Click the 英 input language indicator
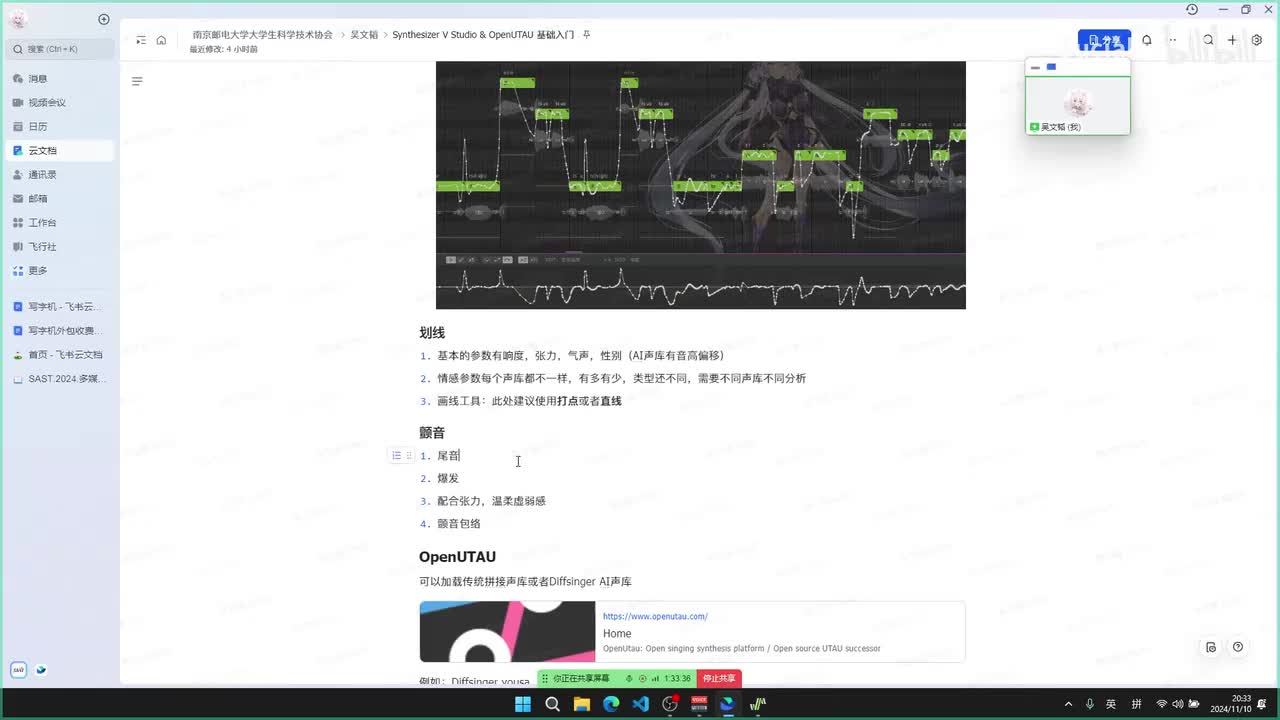Screen dimensions: 1280x720 coord(1111,704)
